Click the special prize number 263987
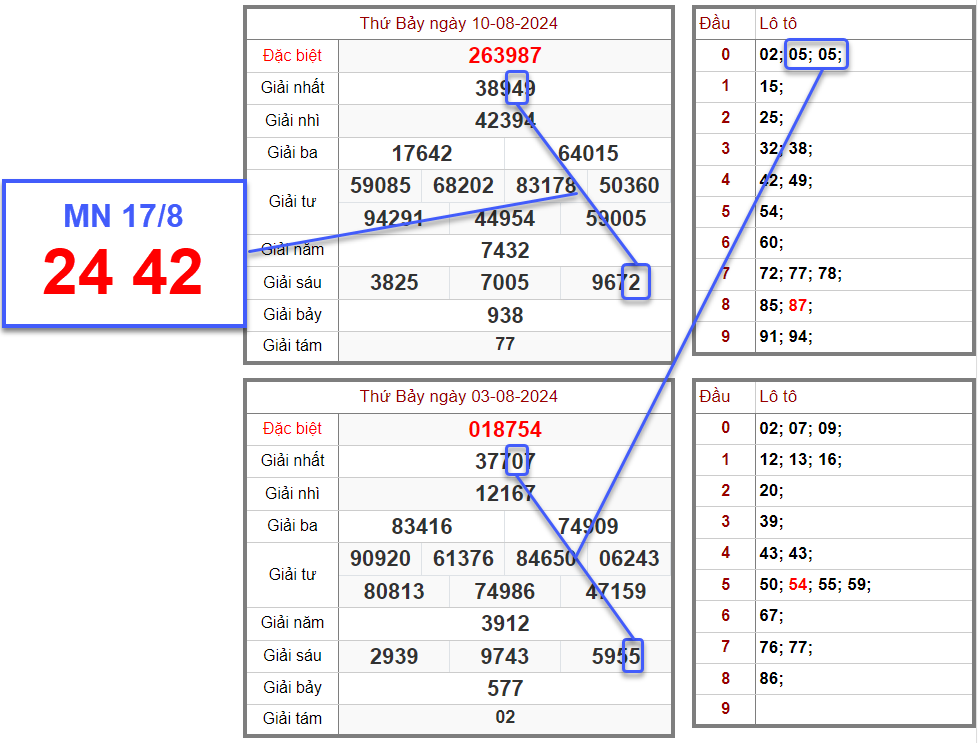The height and width of the screenshot is (743, 979). (x=505, y=56)
